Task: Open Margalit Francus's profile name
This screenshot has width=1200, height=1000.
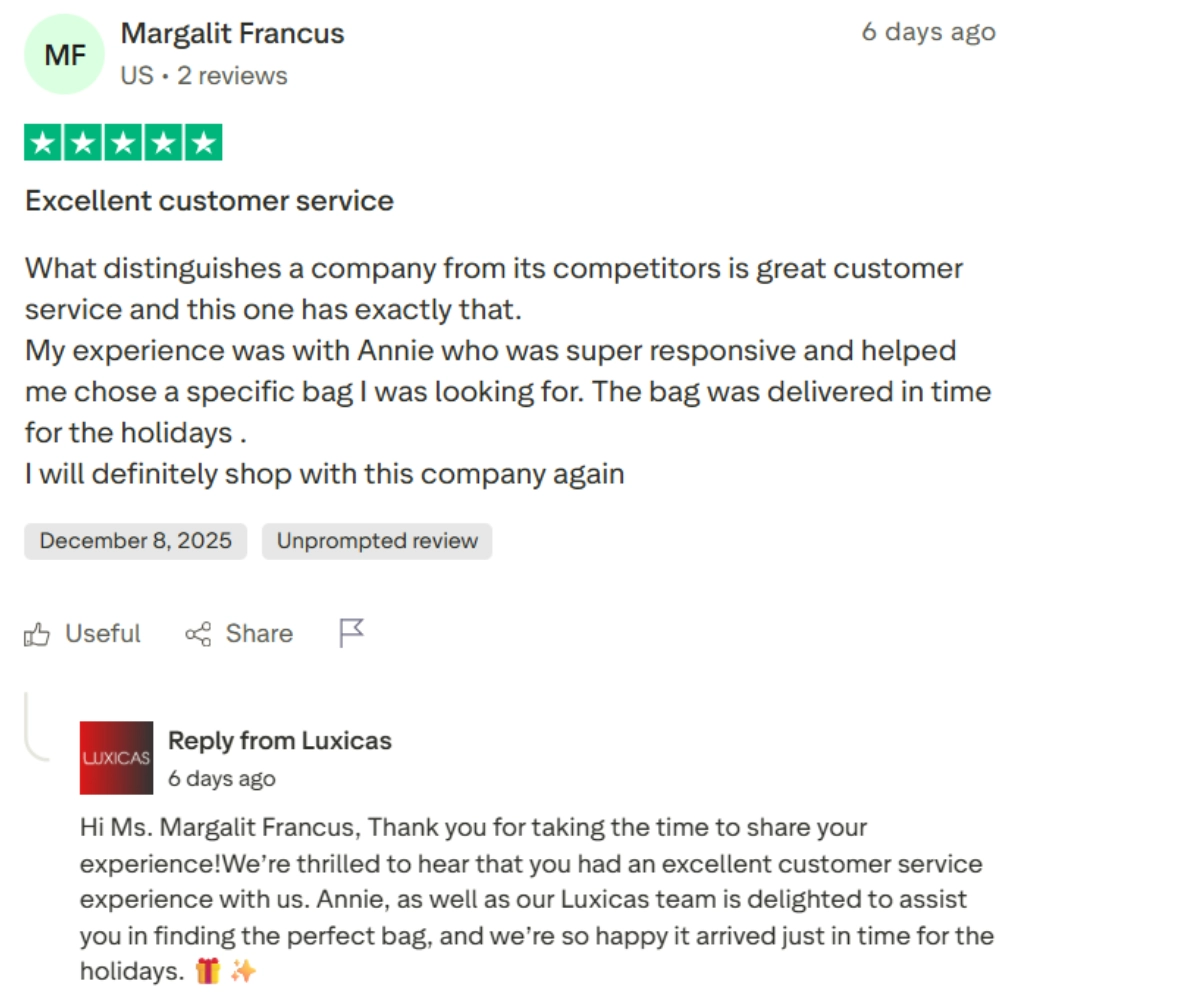Action: click(232, 33)
